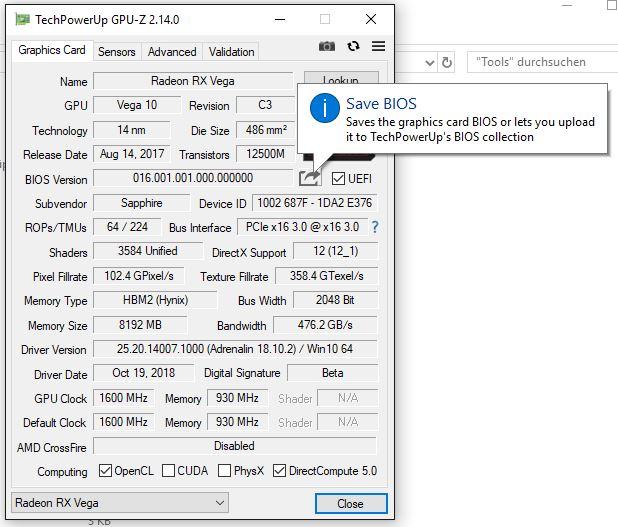Click the Technology value 14 nm
The height and width of the screenshot is (527, 618).
(x=131, y=130)
